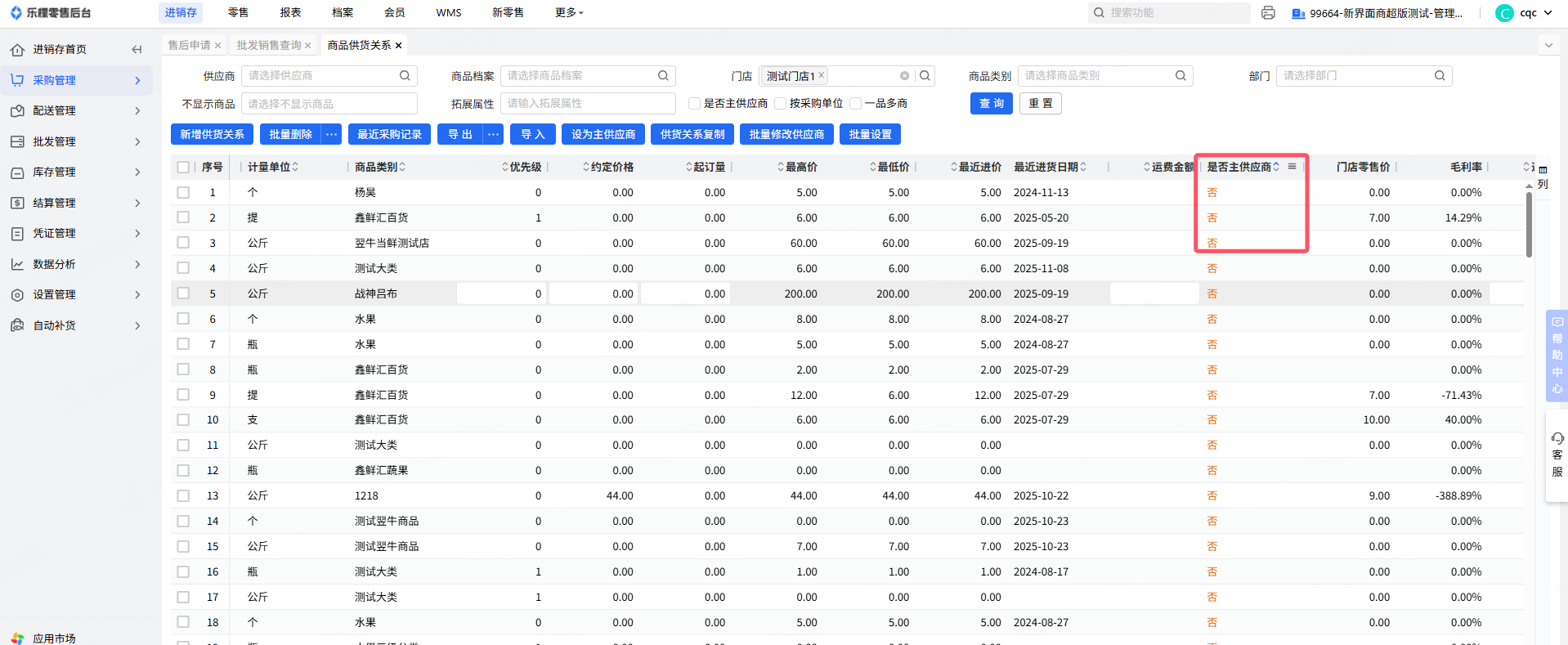The image size is (1568, 645).
Task: Switch to the 批发销售查询 tab
Action: point(269,46)
